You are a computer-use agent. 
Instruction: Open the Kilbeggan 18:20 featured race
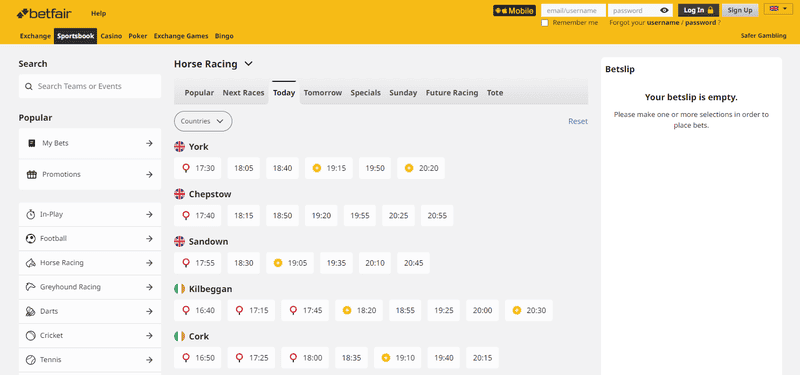click(359, 310)
